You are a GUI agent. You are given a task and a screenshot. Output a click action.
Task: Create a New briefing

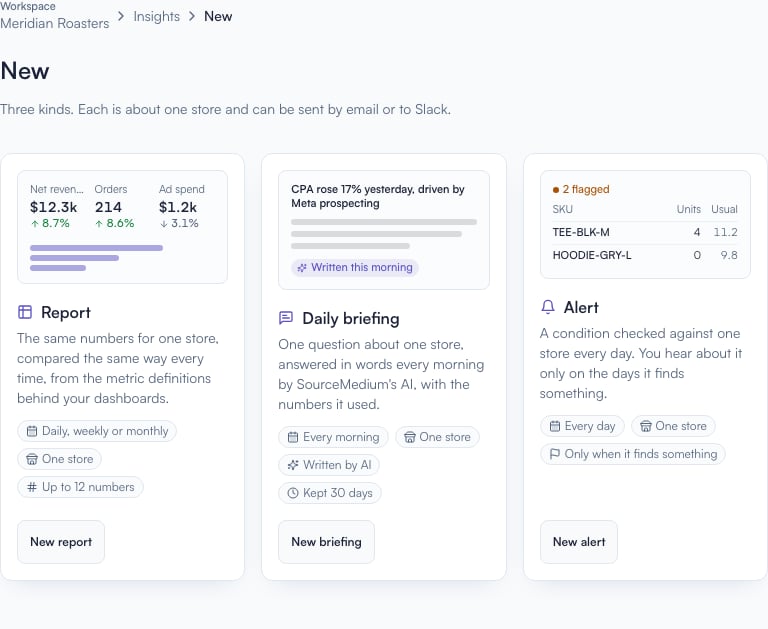[x=326, y=542]
